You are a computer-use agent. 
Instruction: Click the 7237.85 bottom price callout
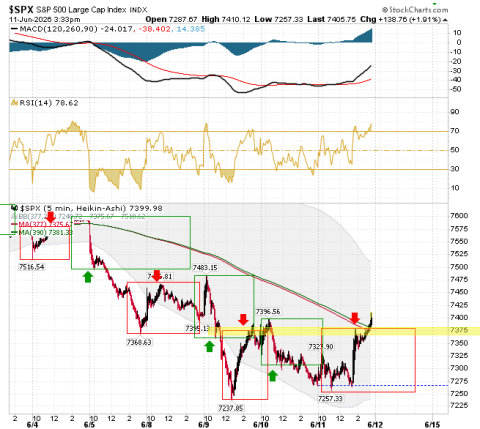point(231,408)
